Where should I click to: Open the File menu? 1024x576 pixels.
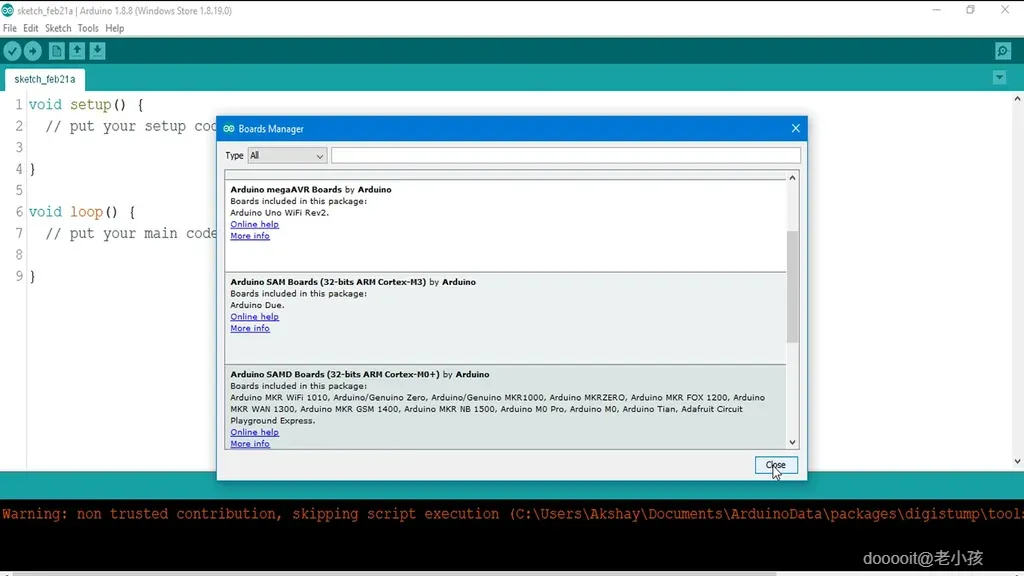tap(10, 28)
